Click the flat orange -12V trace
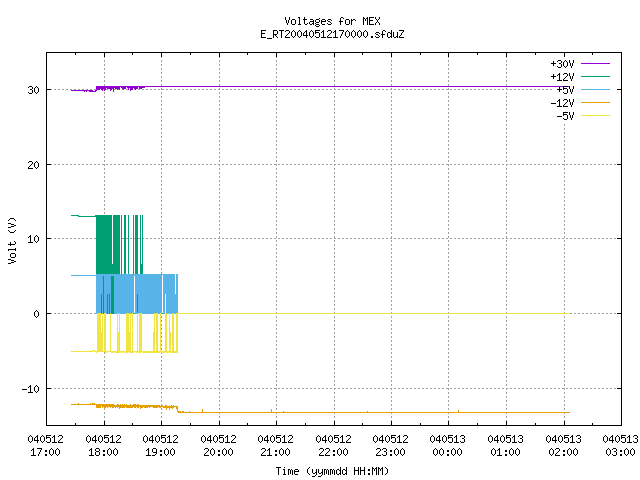 373,412
